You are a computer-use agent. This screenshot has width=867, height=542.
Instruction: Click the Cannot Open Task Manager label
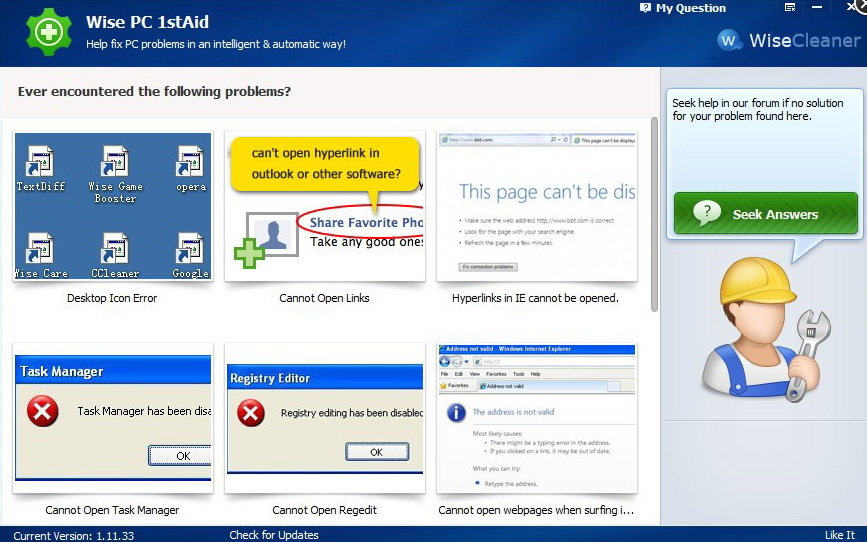click(x=112, y=510)
